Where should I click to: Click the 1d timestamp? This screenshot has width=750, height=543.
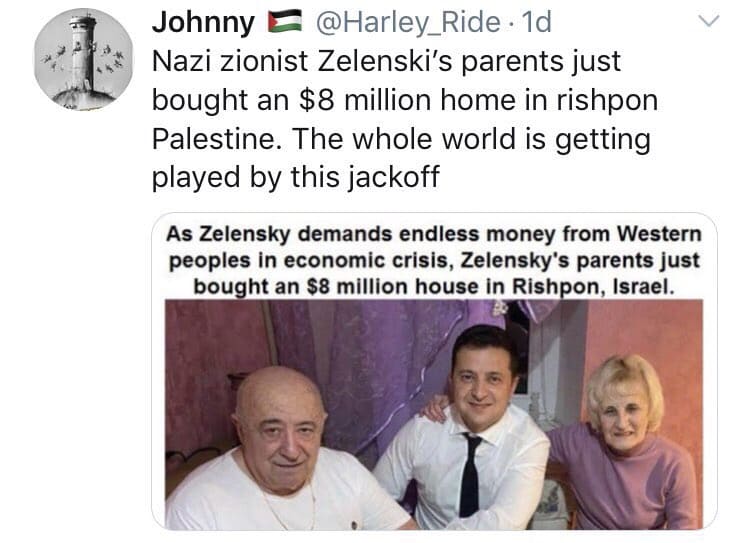point(536,22)
